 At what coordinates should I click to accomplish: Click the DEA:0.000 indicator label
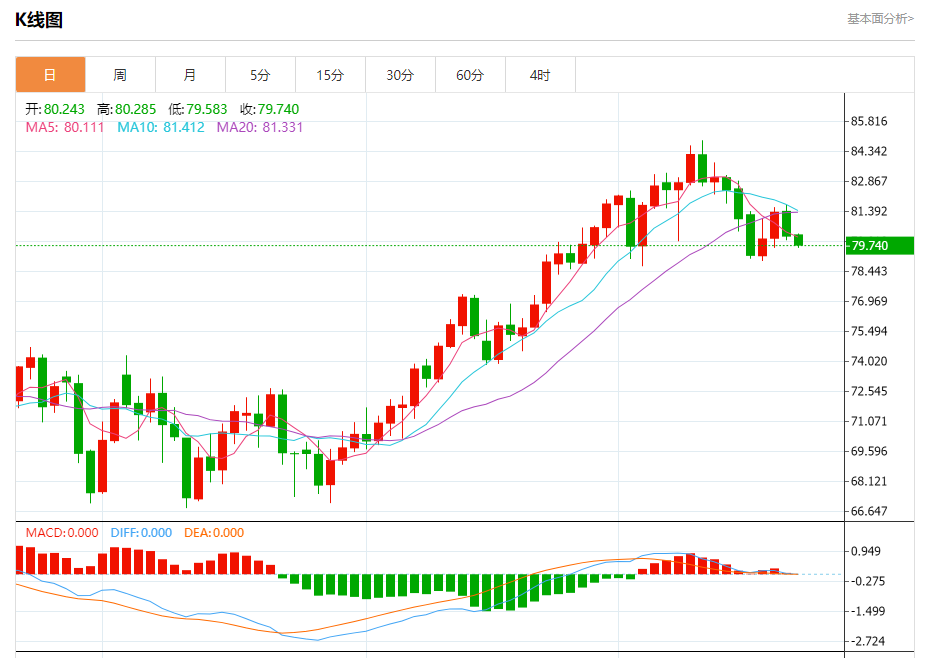click(214, 533)
